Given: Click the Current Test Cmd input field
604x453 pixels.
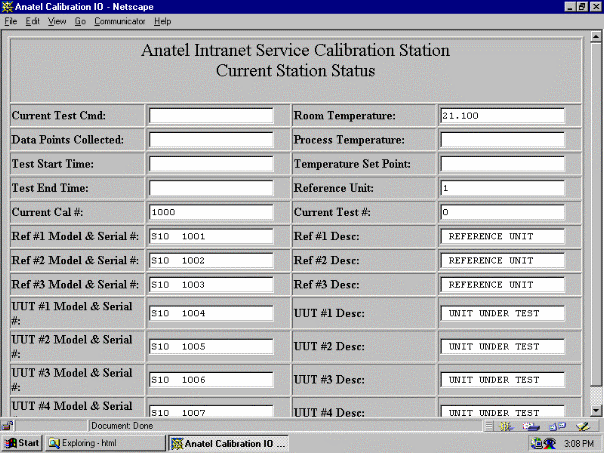Looking at the screenshot, I should [211, 116].
